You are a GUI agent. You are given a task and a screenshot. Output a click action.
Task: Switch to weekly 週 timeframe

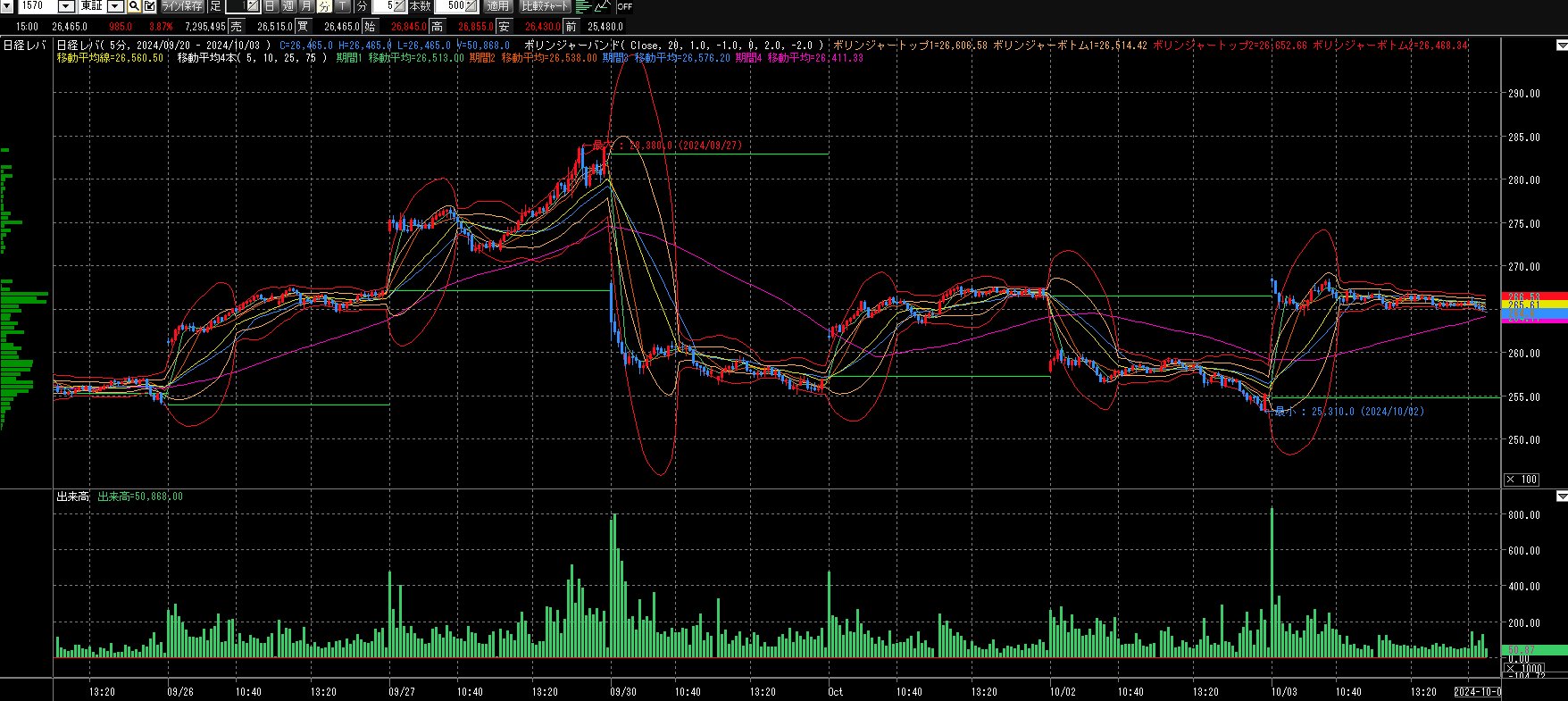click(x=288, y=6)
